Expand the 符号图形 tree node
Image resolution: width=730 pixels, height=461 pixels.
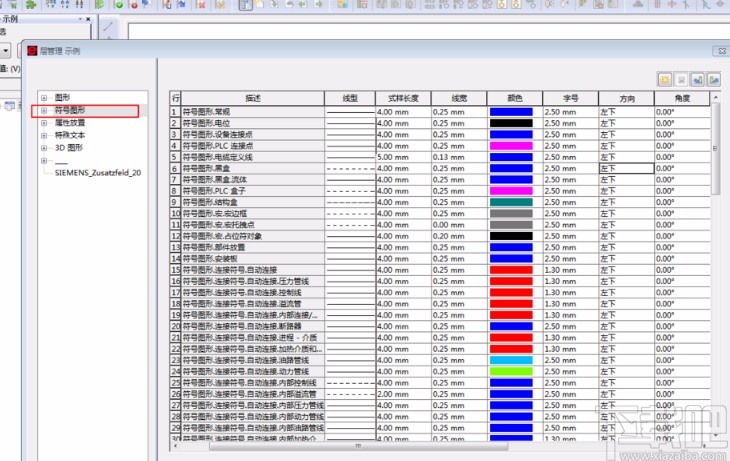(44, 110)
